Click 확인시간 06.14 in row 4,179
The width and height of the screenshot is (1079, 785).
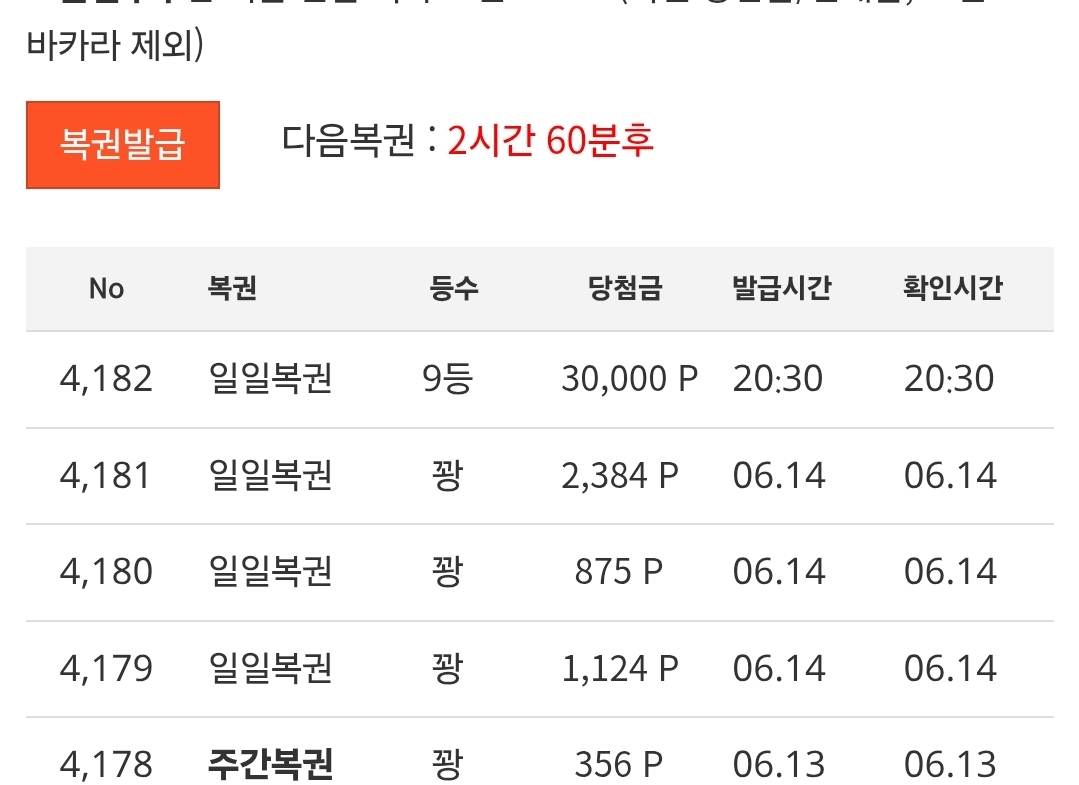click(x=950, y=668)
